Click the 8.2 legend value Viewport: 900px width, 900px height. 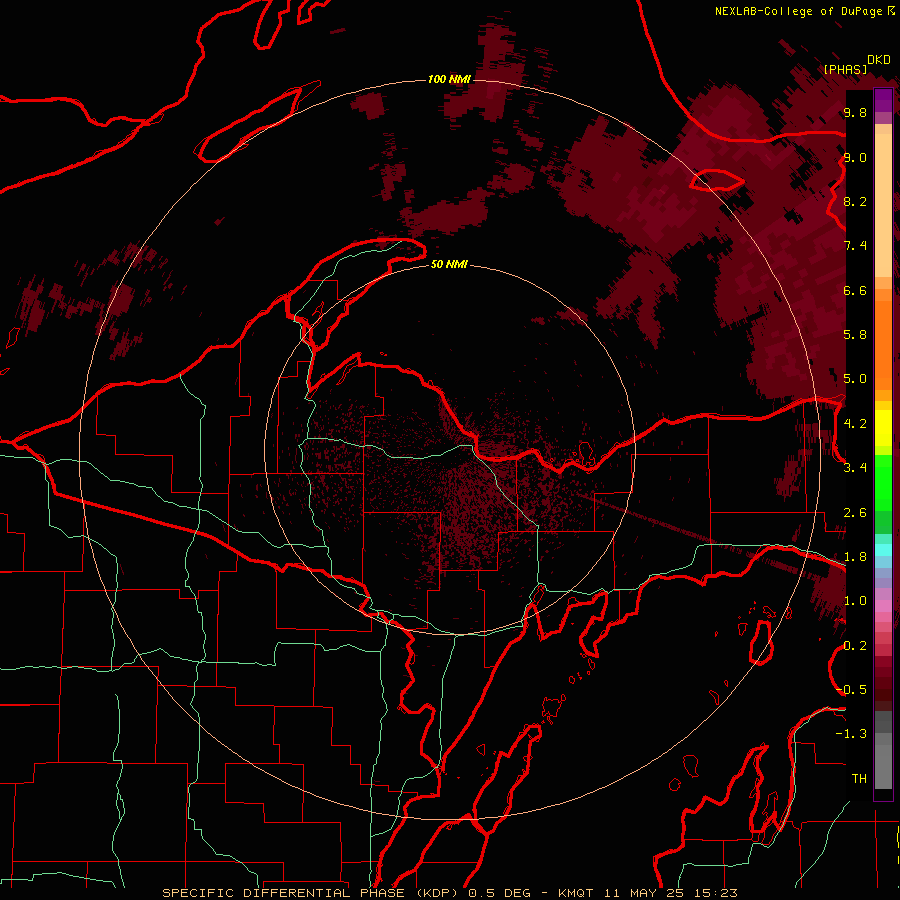click(855, 201)
